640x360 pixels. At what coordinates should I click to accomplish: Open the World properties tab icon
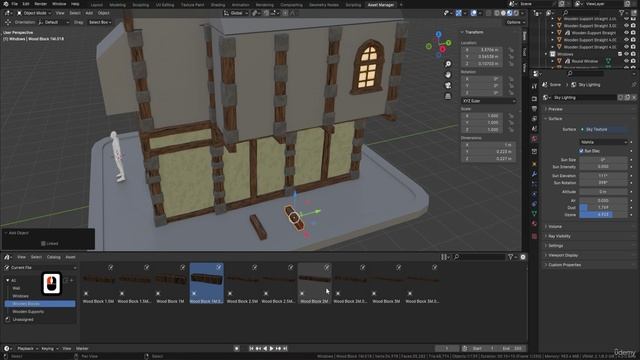pyautogui.click(x=534, y=139)
